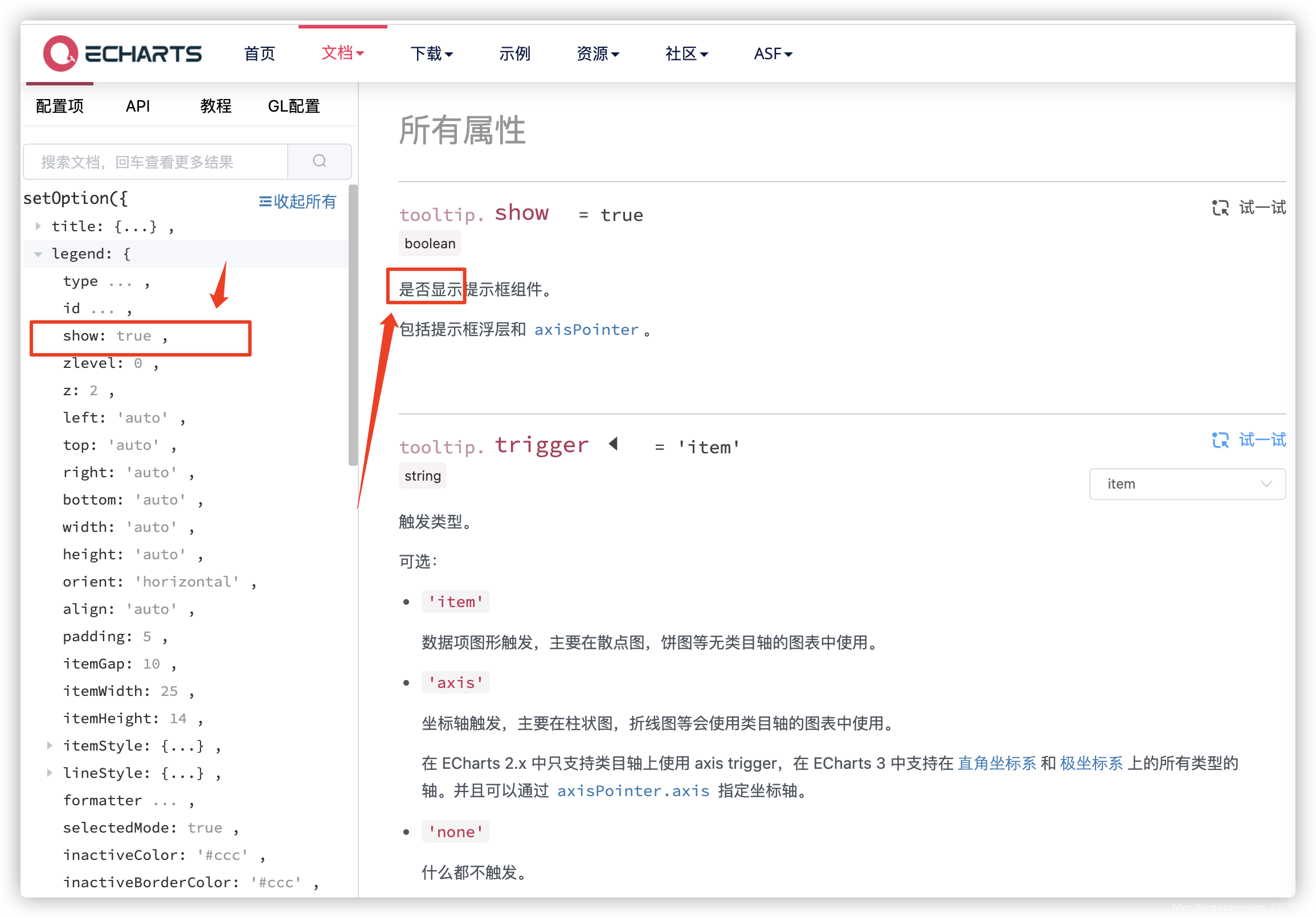Select the itemHeight: 14 option
1316x918 pixels.
(133, 719)
